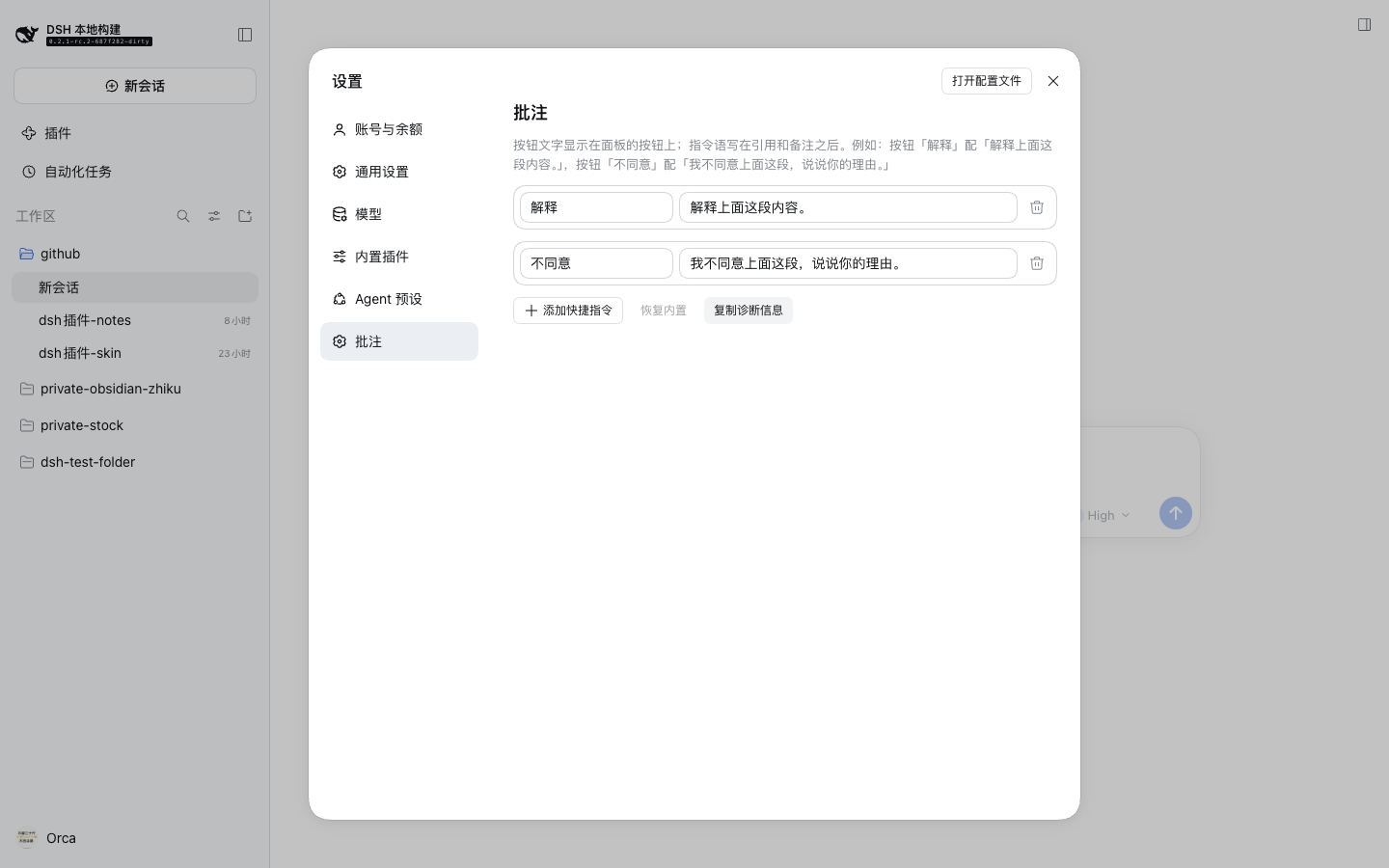Click 添加快捷指令 button
The image size is (1389, 868).
568,311
